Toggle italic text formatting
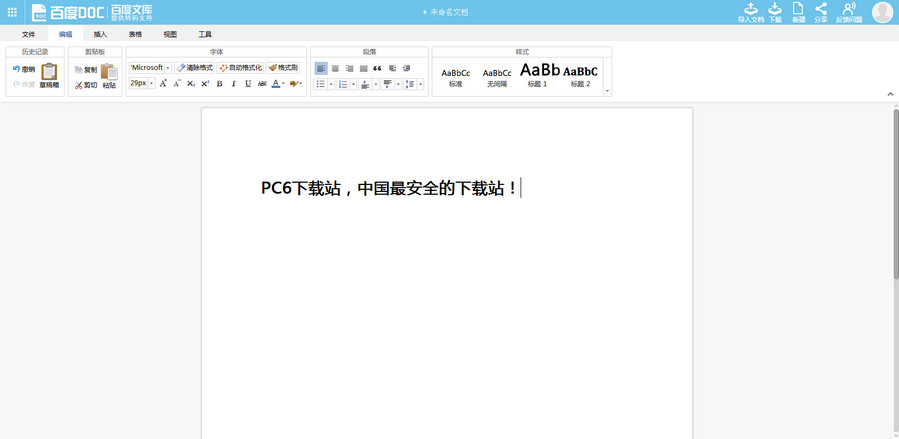The image size is (899, 439). tap(233, 84)
